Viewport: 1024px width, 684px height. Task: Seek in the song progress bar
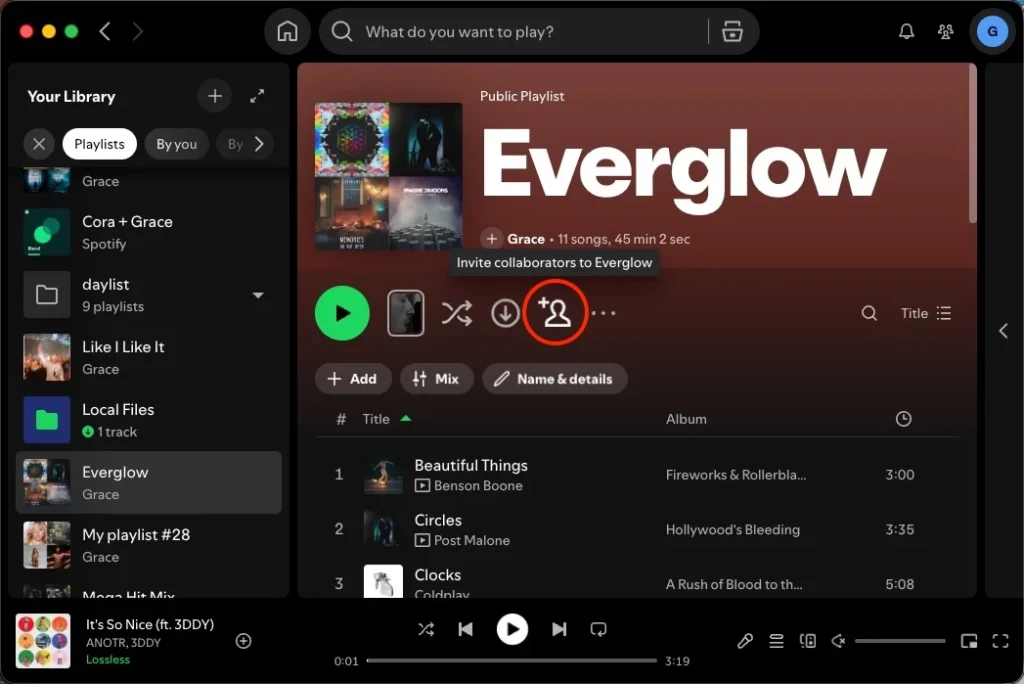tap(511, 660)
